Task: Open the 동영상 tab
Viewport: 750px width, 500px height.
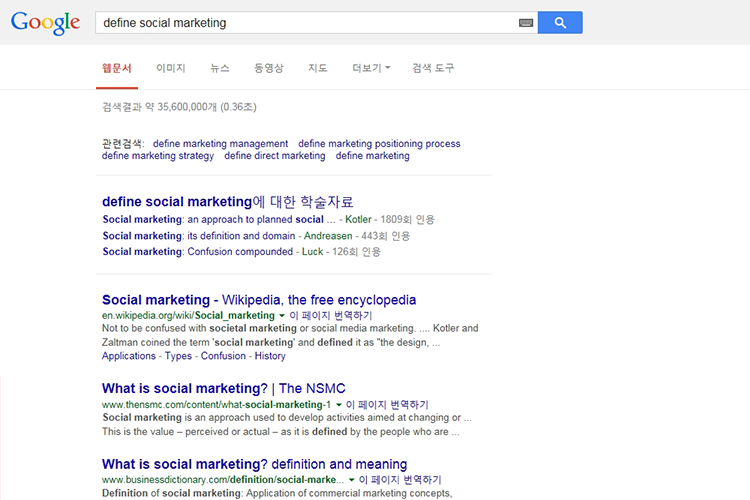Action: click(x=269, y=68)
